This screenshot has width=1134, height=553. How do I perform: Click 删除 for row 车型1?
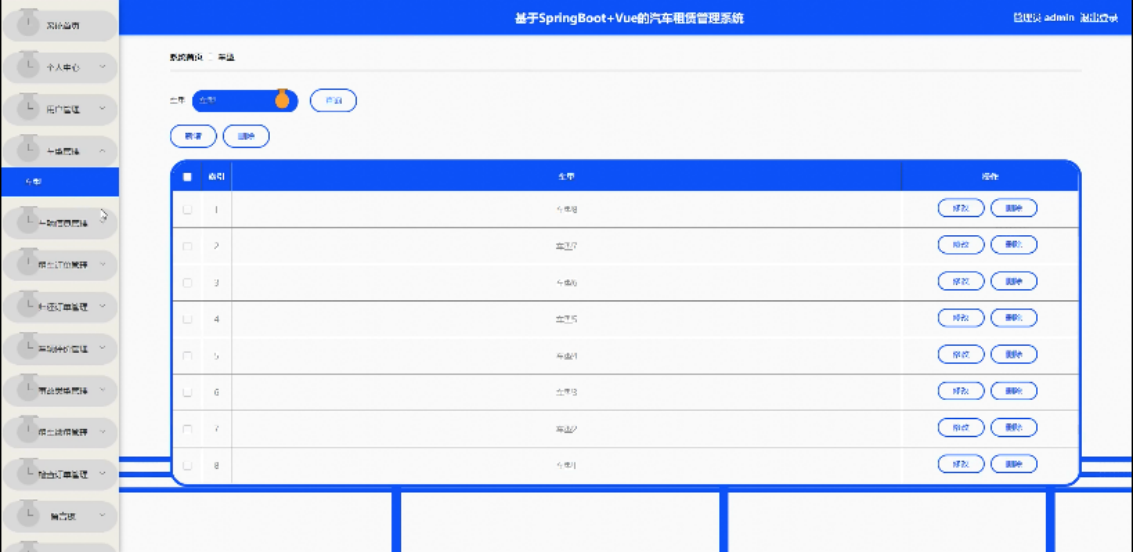tap(1014, 464)
